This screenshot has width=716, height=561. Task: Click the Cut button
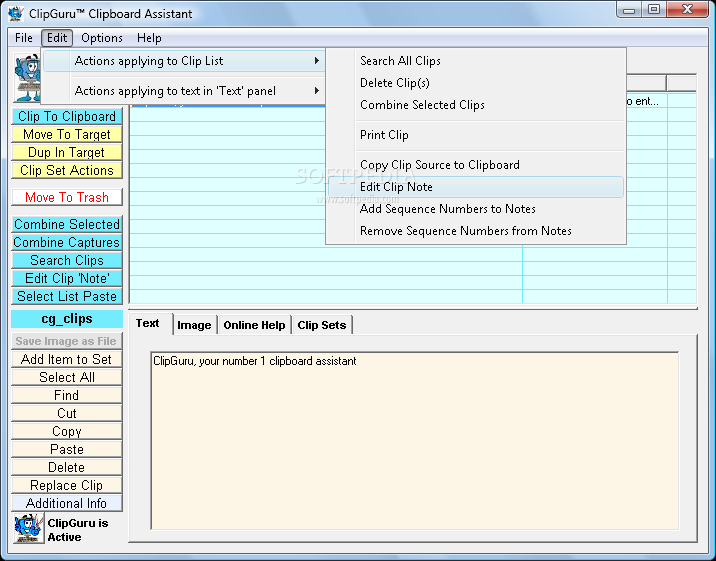point(67,413)
